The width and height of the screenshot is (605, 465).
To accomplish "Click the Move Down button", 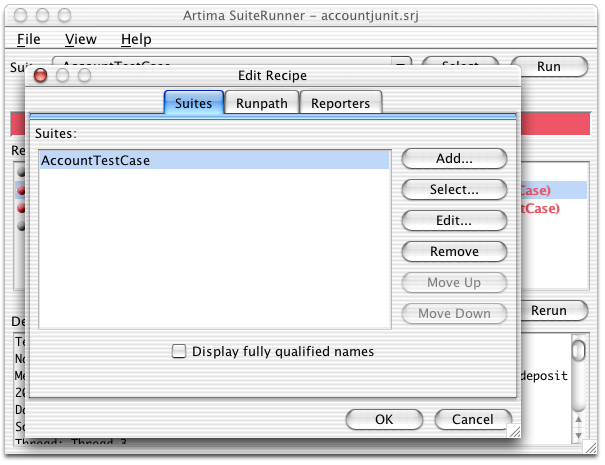I will [x=454, y=313].
